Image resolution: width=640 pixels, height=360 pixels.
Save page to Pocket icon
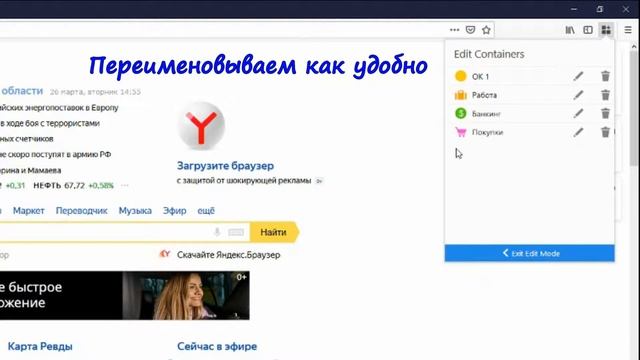click(470, 30)
